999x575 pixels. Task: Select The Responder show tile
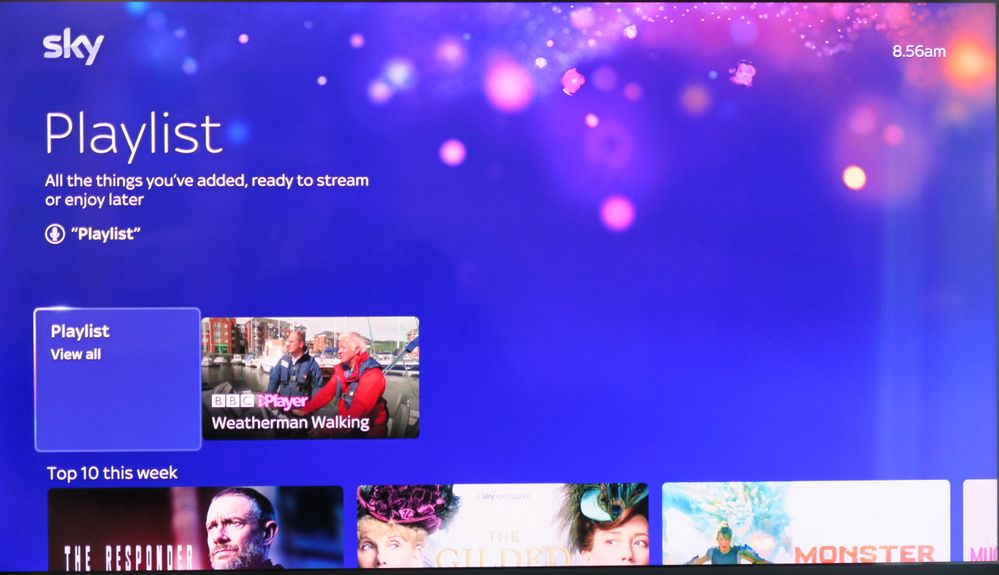click(195, 526)
